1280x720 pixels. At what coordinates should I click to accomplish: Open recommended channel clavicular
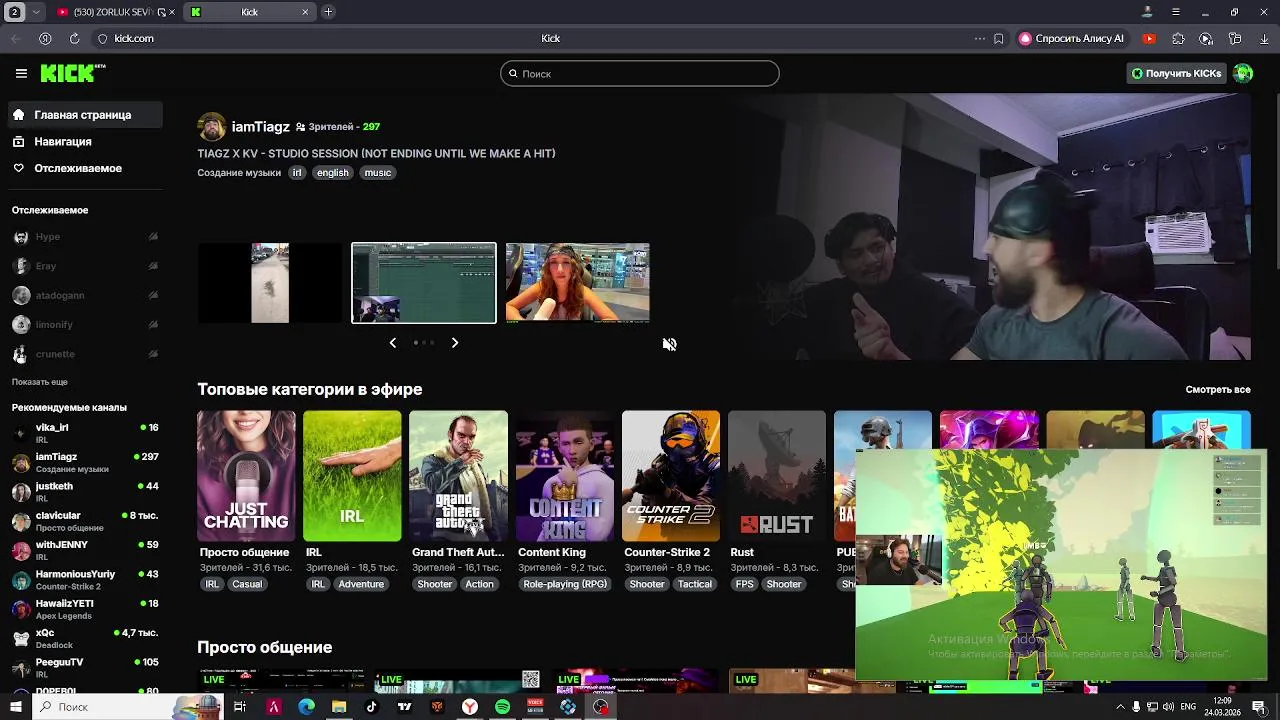coord(85,521)
